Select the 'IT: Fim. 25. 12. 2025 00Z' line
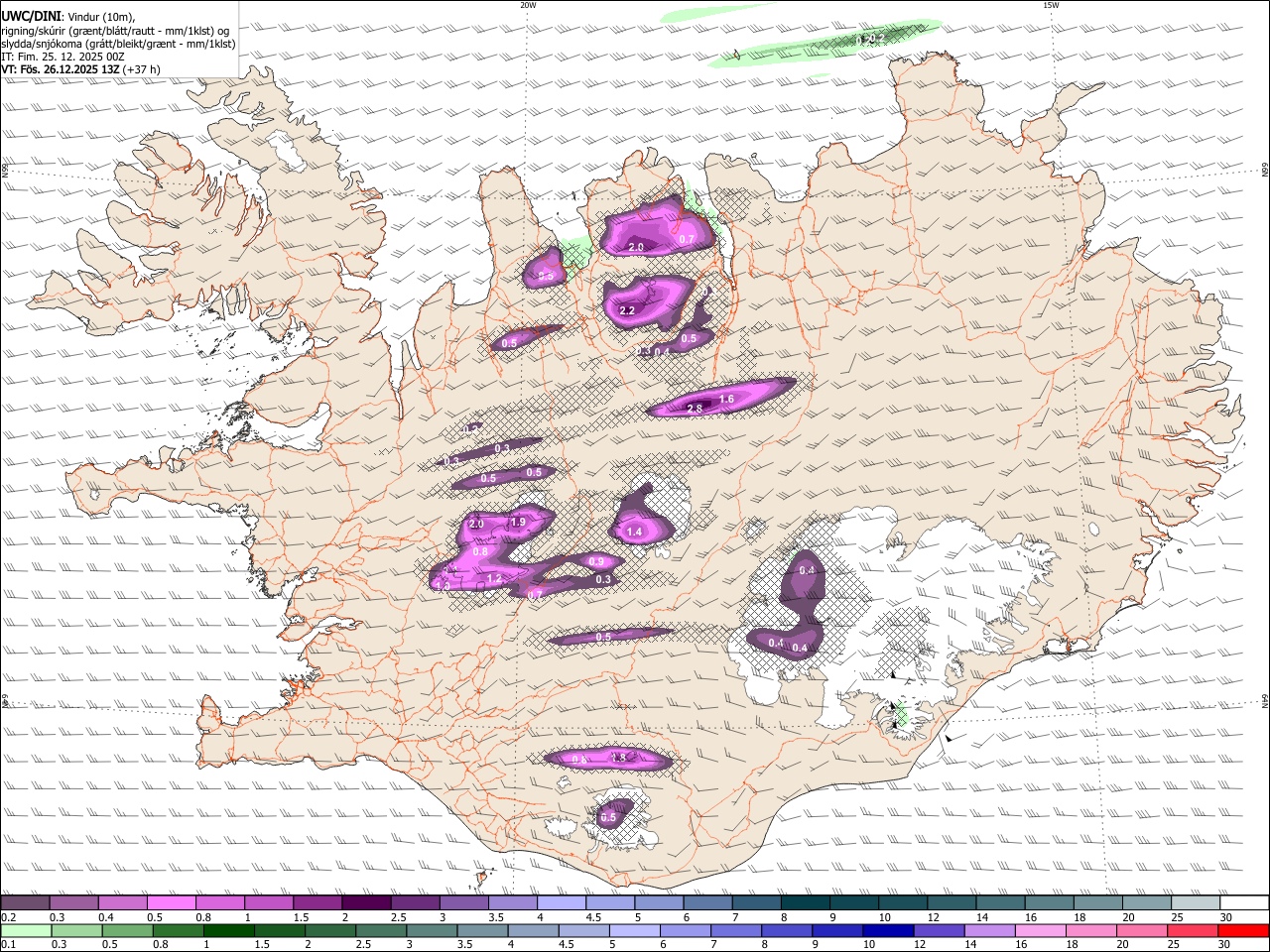Viewport: 1270px width, 952px height. 63,57
